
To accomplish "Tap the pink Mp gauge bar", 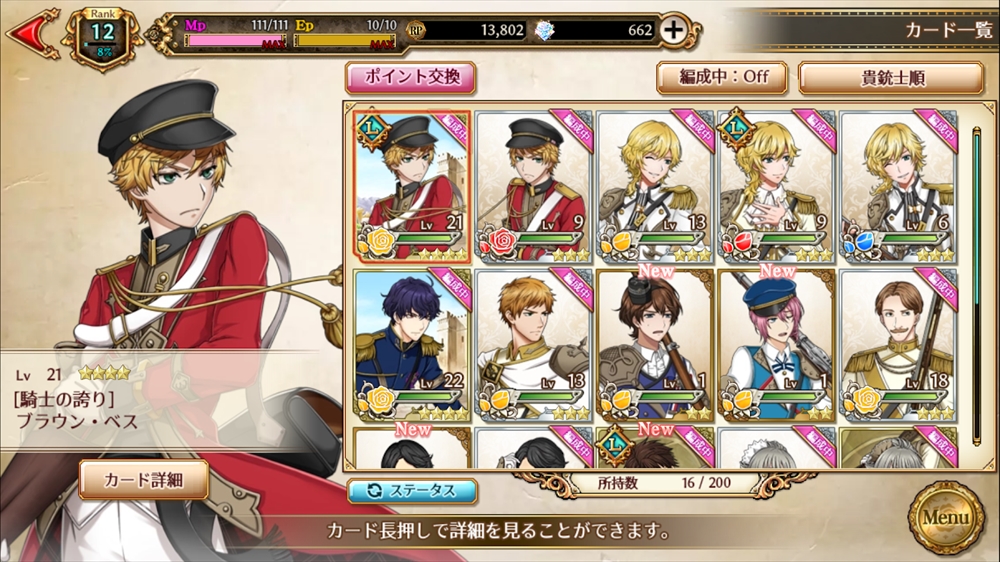I will 235,42.
